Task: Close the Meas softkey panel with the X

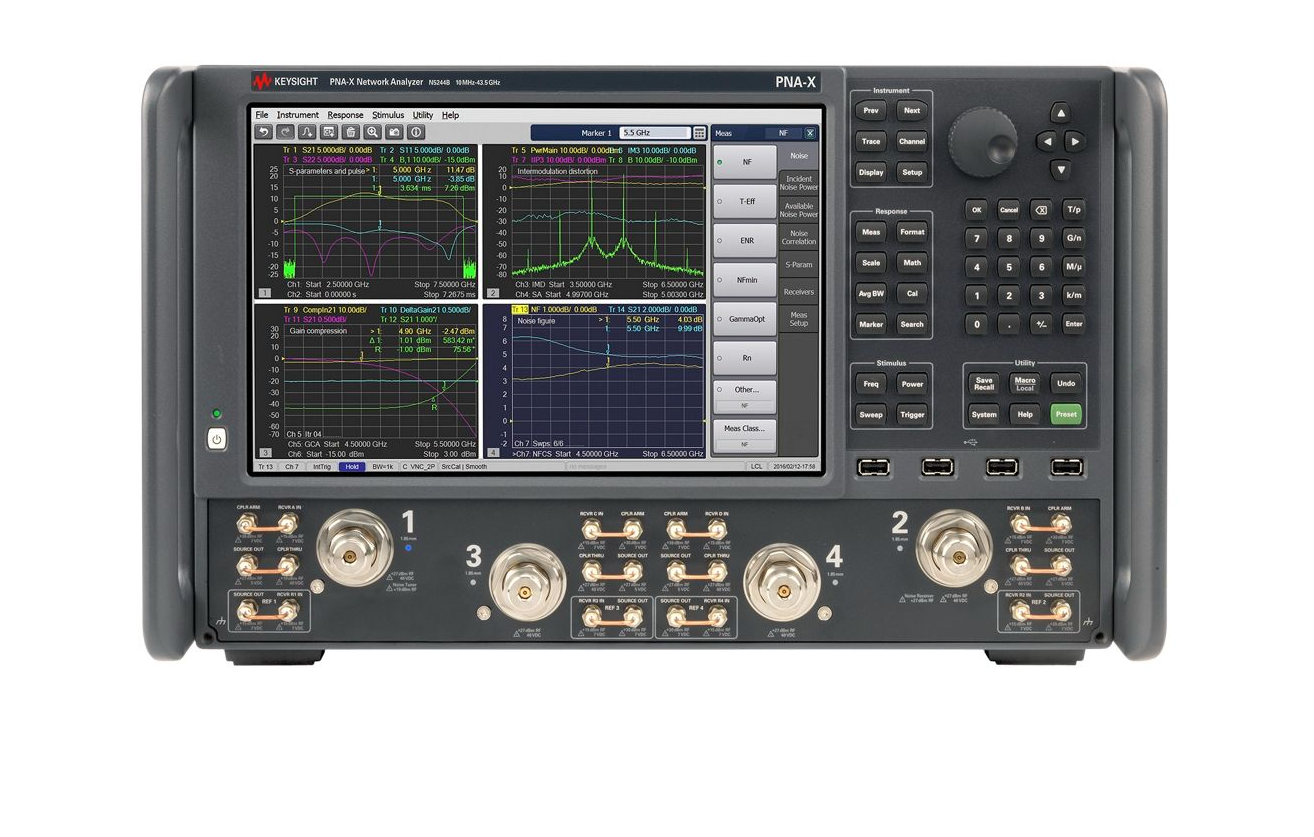Action: point(810,133)
